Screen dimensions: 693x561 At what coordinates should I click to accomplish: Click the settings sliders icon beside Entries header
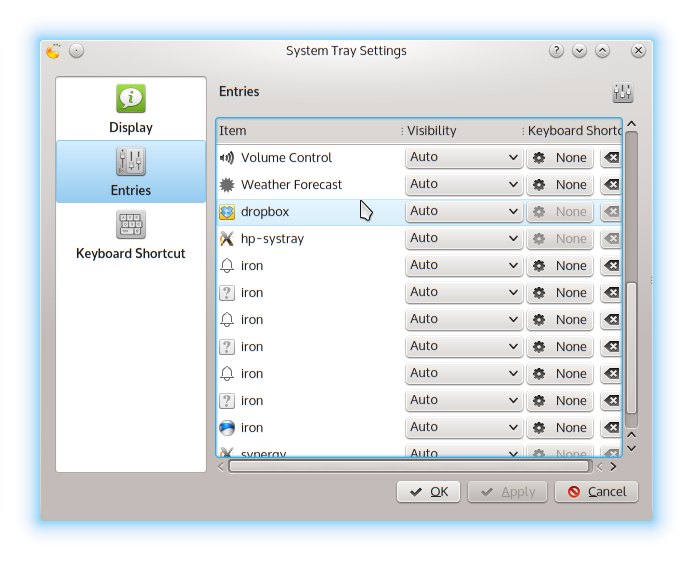pos(622,93)
